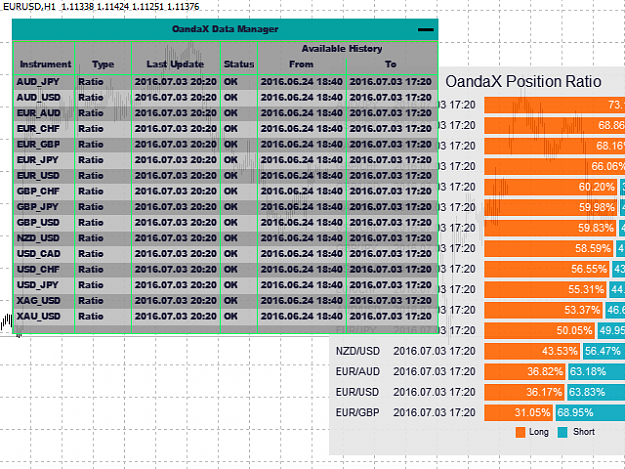The height and width of the screenshot is (469, 625).
Task: Select the Last Update column header
Action: (175, 64)
